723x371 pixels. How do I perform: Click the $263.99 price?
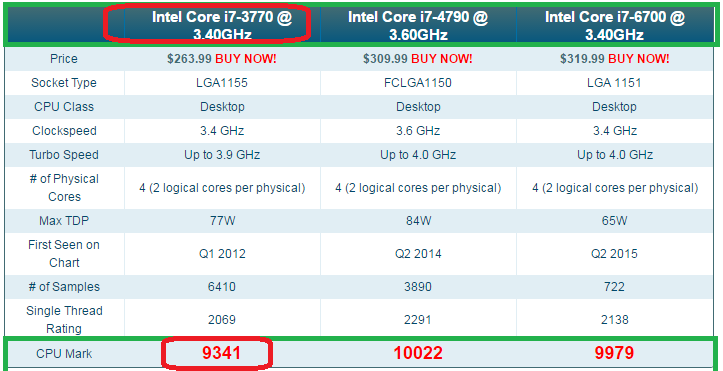(x=190, y=59)
